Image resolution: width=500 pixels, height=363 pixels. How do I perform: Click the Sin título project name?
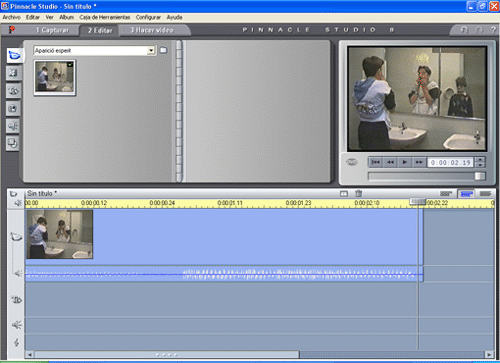click(42, 193)
